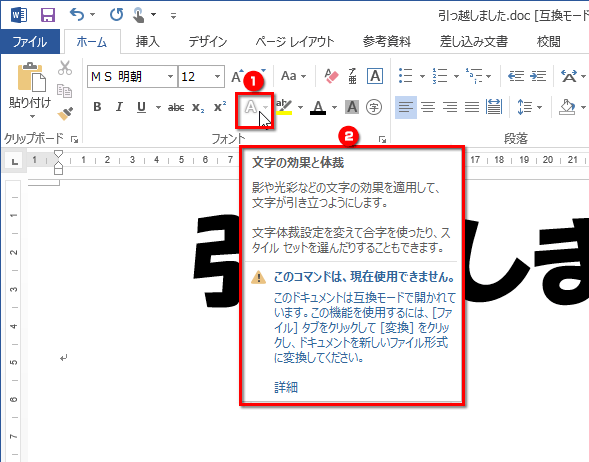Open the Touch/Mouse mode dropdown arrow
This screenshot has height=462, width=589.
point(154,15)
